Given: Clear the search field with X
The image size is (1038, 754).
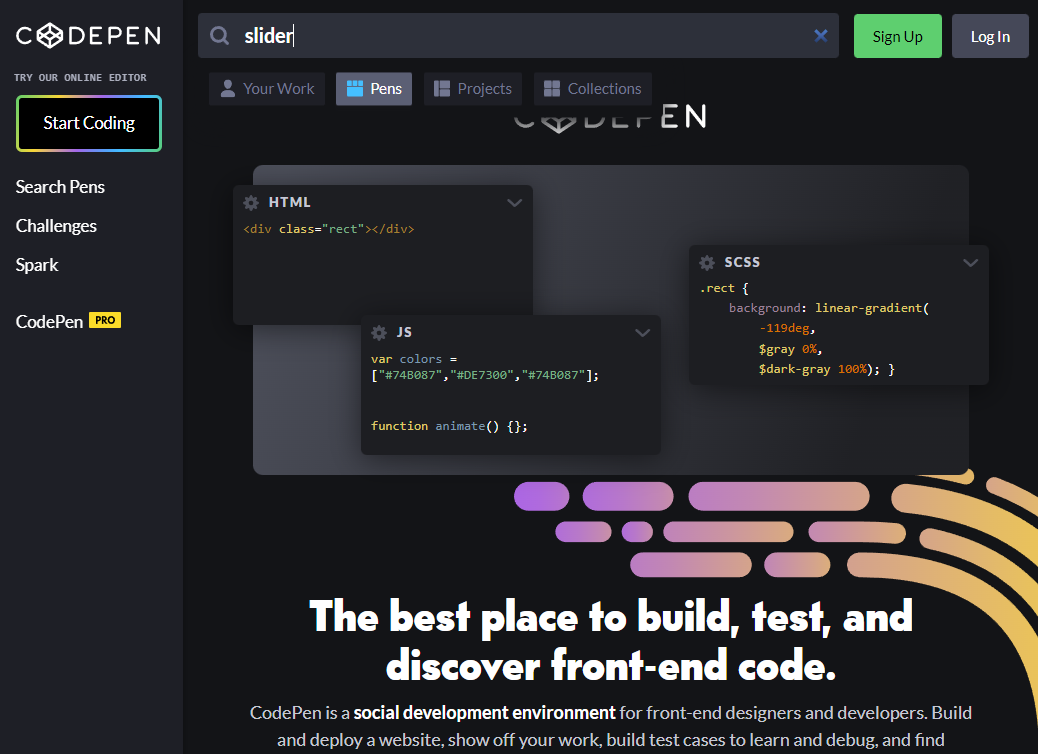Looking at the screenshot, I should tap(820, 36).
